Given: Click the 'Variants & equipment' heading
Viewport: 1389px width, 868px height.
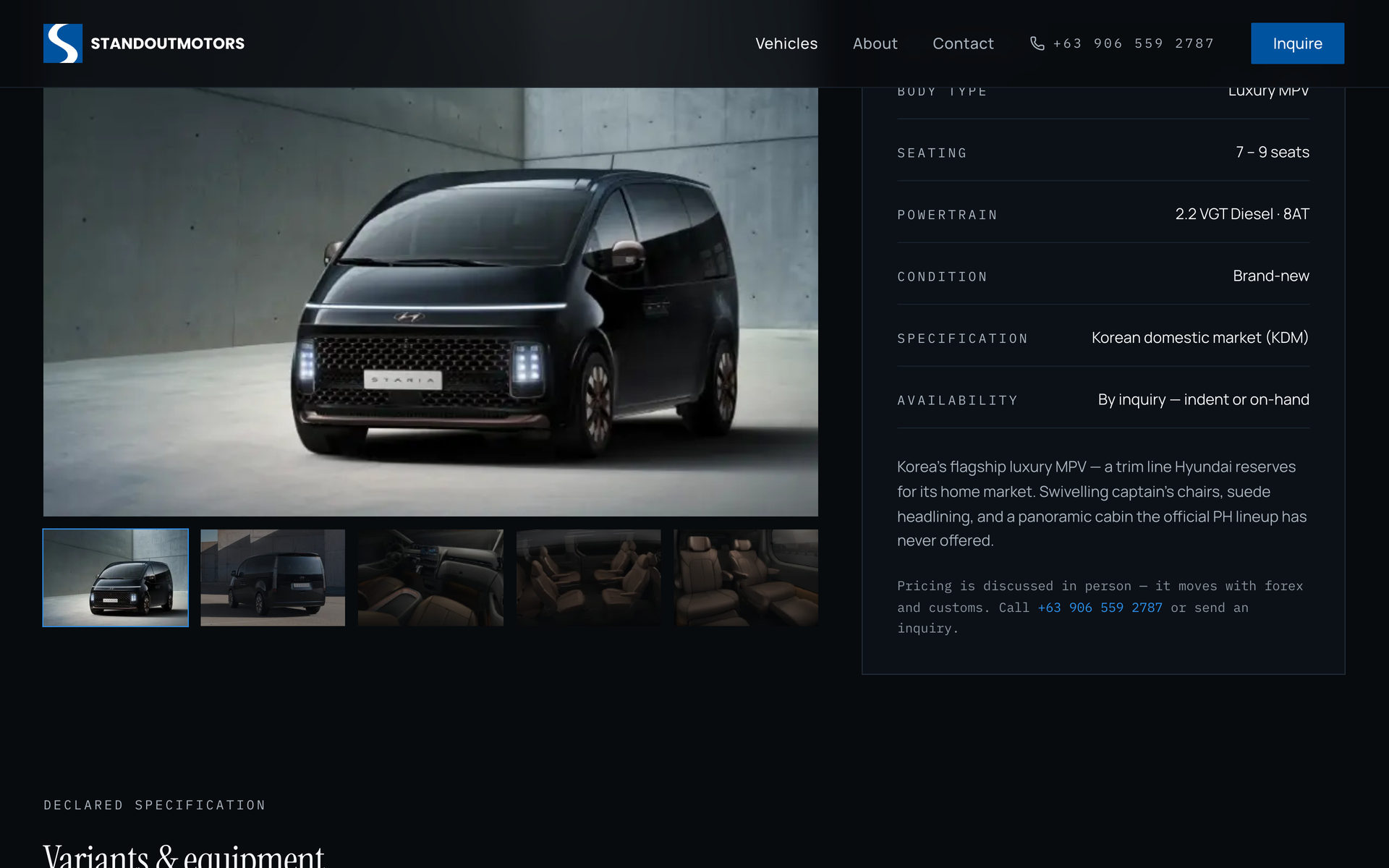Looking at the screenshot, I should 184,855.
